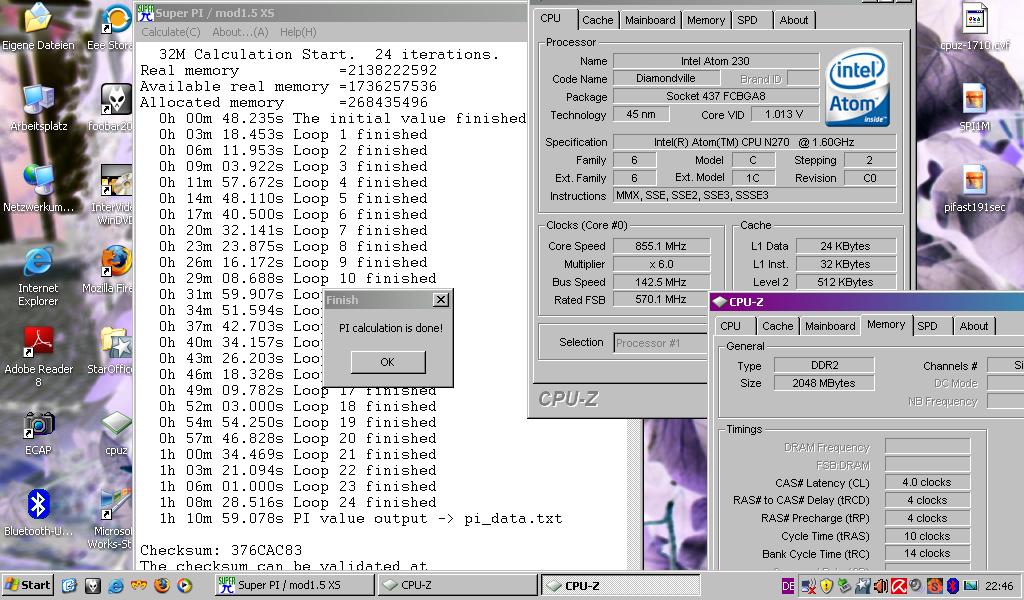
Task: Open cpuz-1710.cvf file on desktop
Action: 974,27
